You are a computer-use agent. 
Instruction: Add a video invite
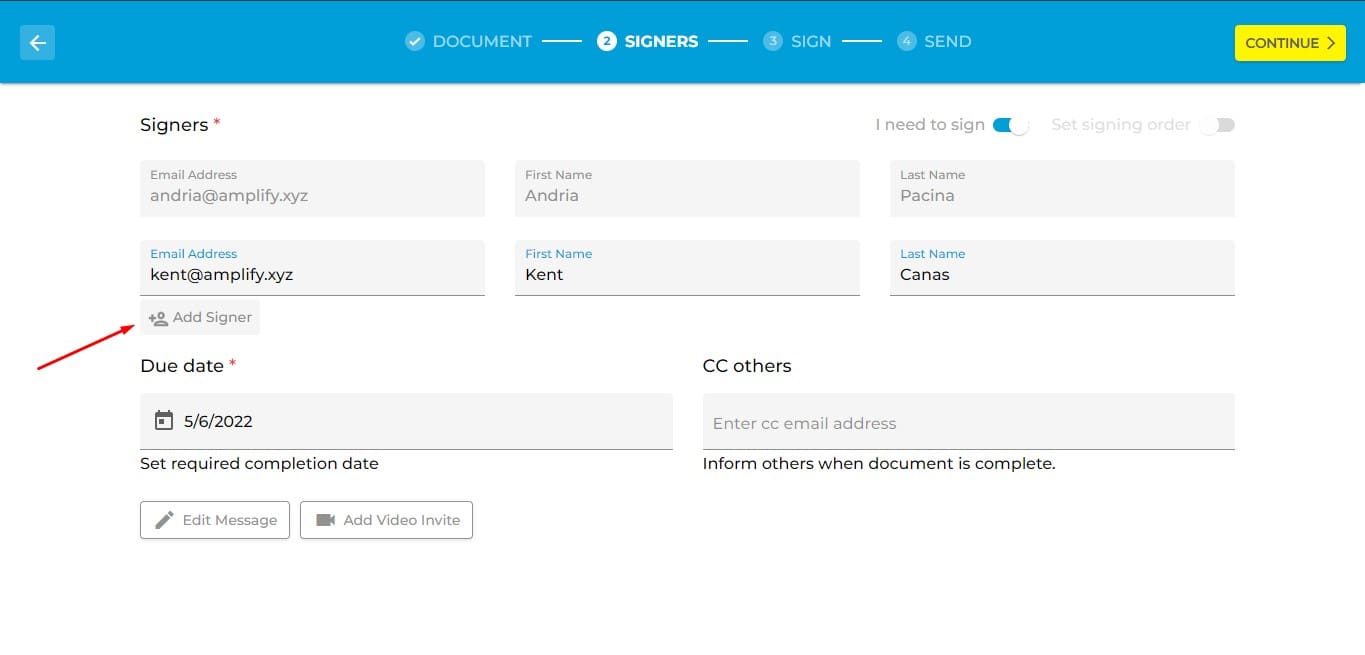click(386, 520)
